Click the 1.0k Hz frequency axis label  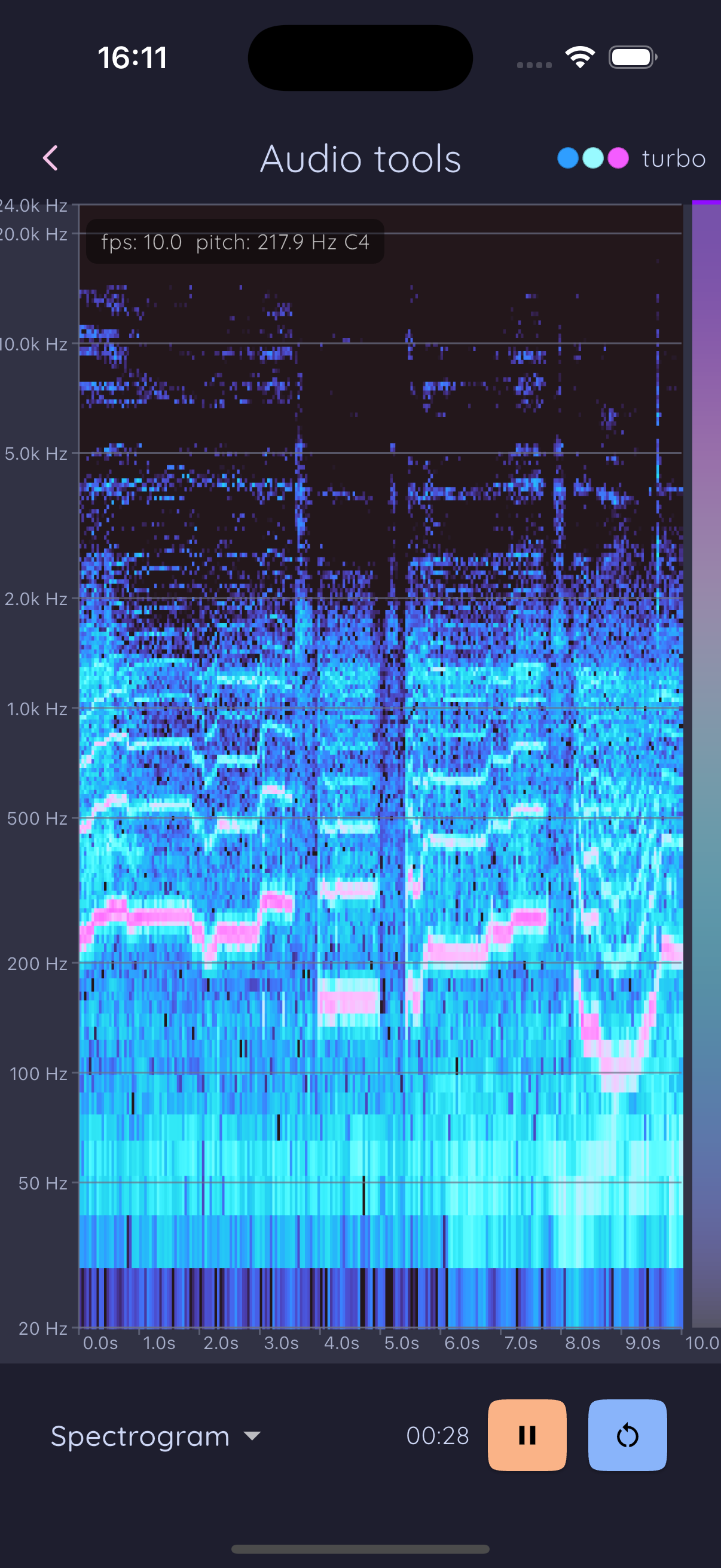[36, 709]
